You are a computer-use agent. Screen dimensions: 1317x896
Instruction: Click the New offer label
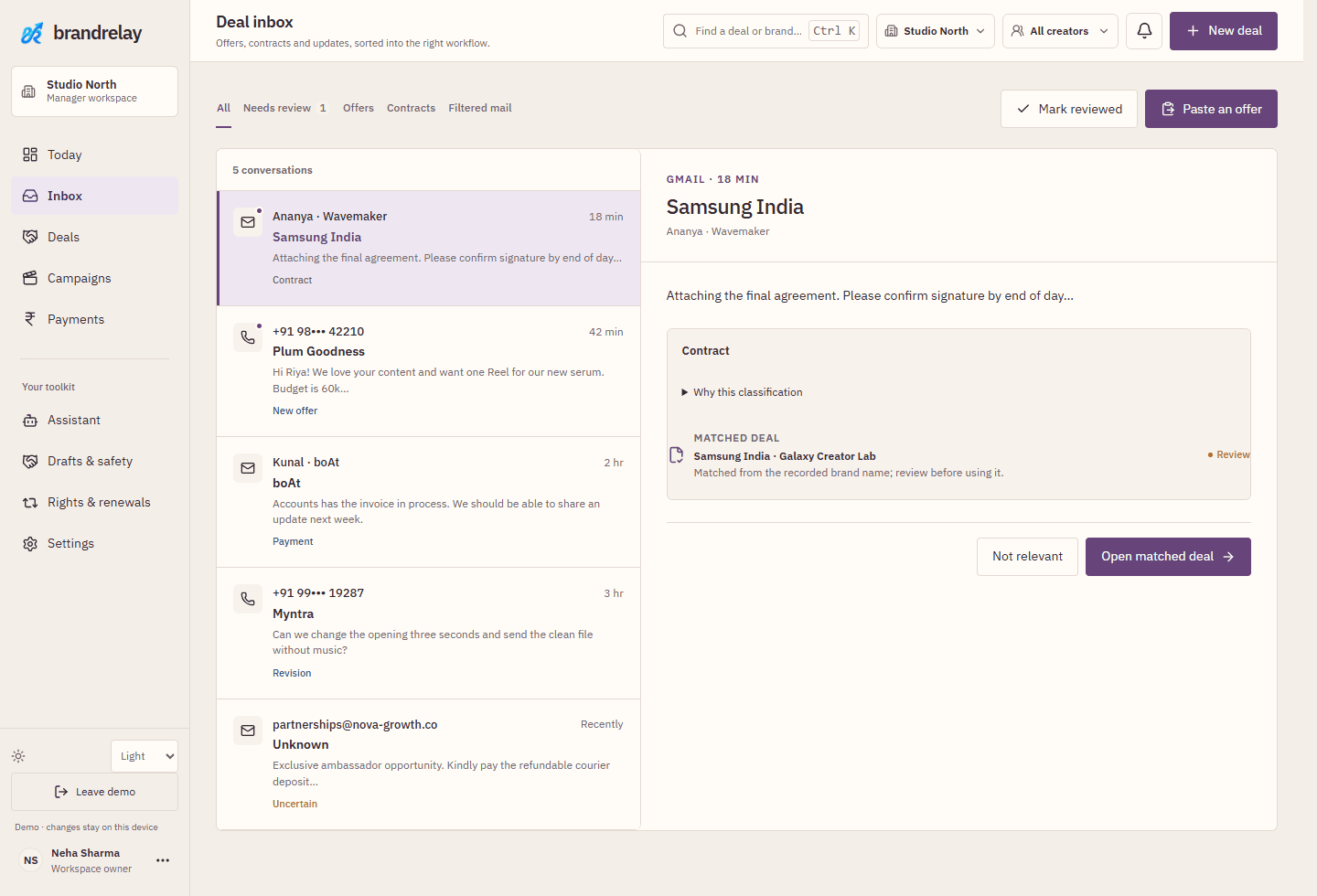pyautogui.click(x=294, y=411)
